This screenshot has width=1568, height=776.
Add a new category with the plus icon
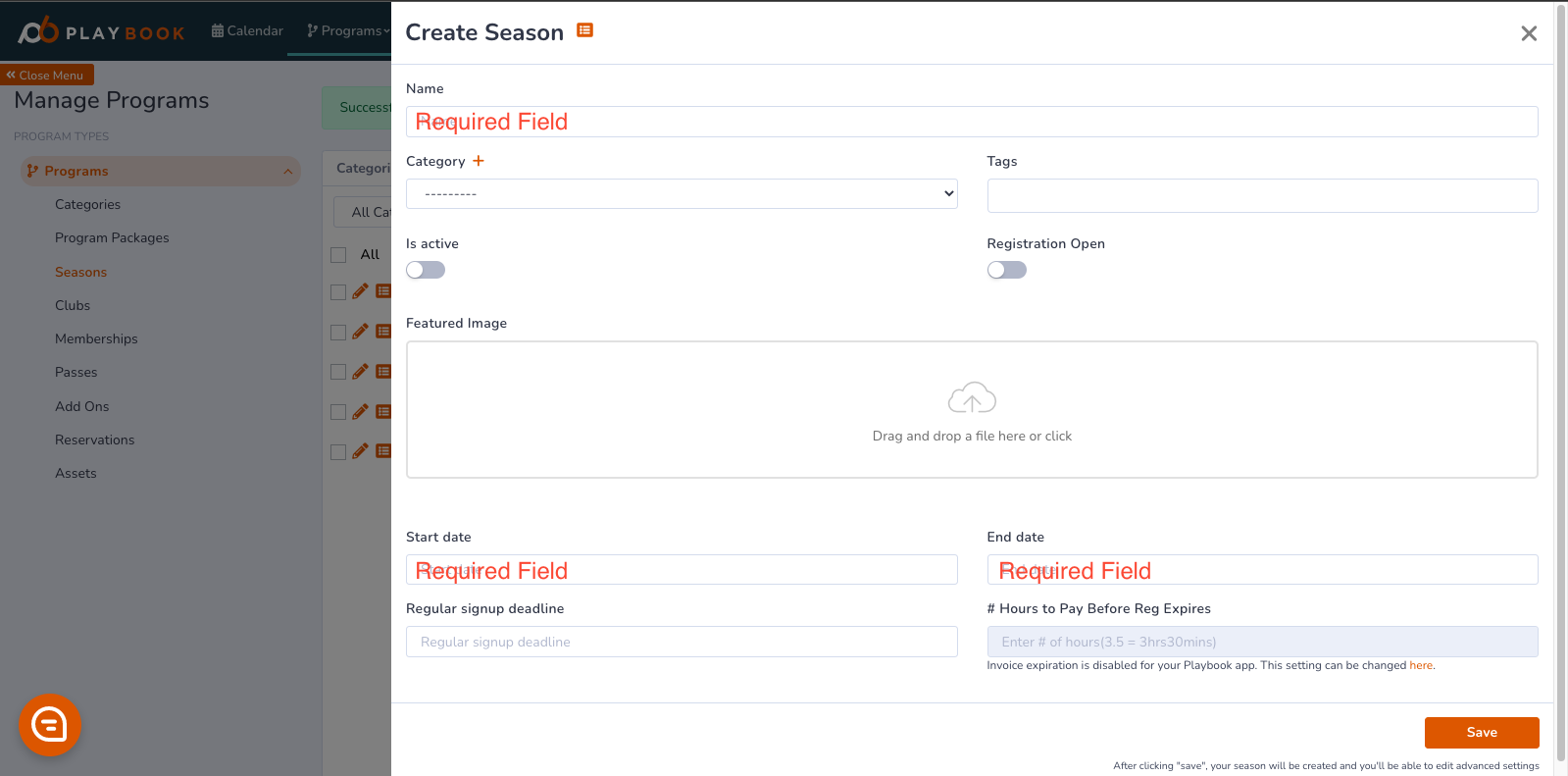[479, 161]
